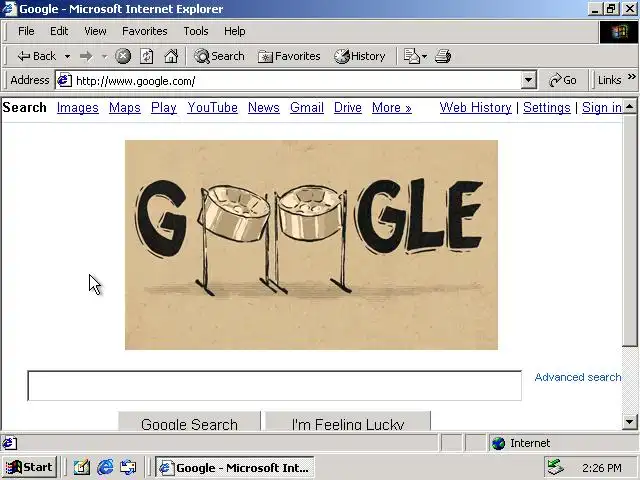This screenshot has width=640, height=480.
Task: Click the I'm Feeling Lucky button
Action: 348,421
